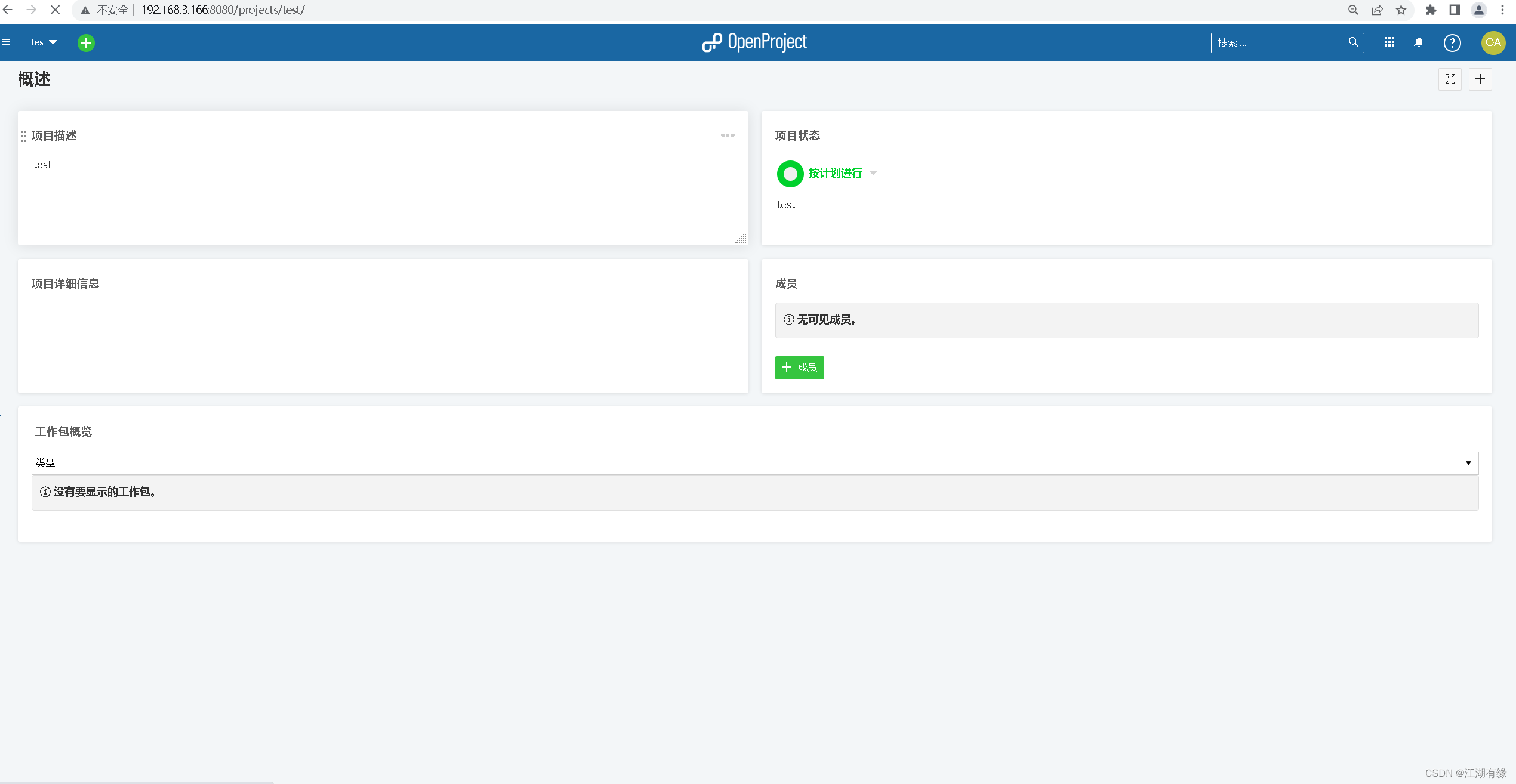The image size is (1516, 784).
Task: Click the green quick-add plus button
Action: pos(86,42)
